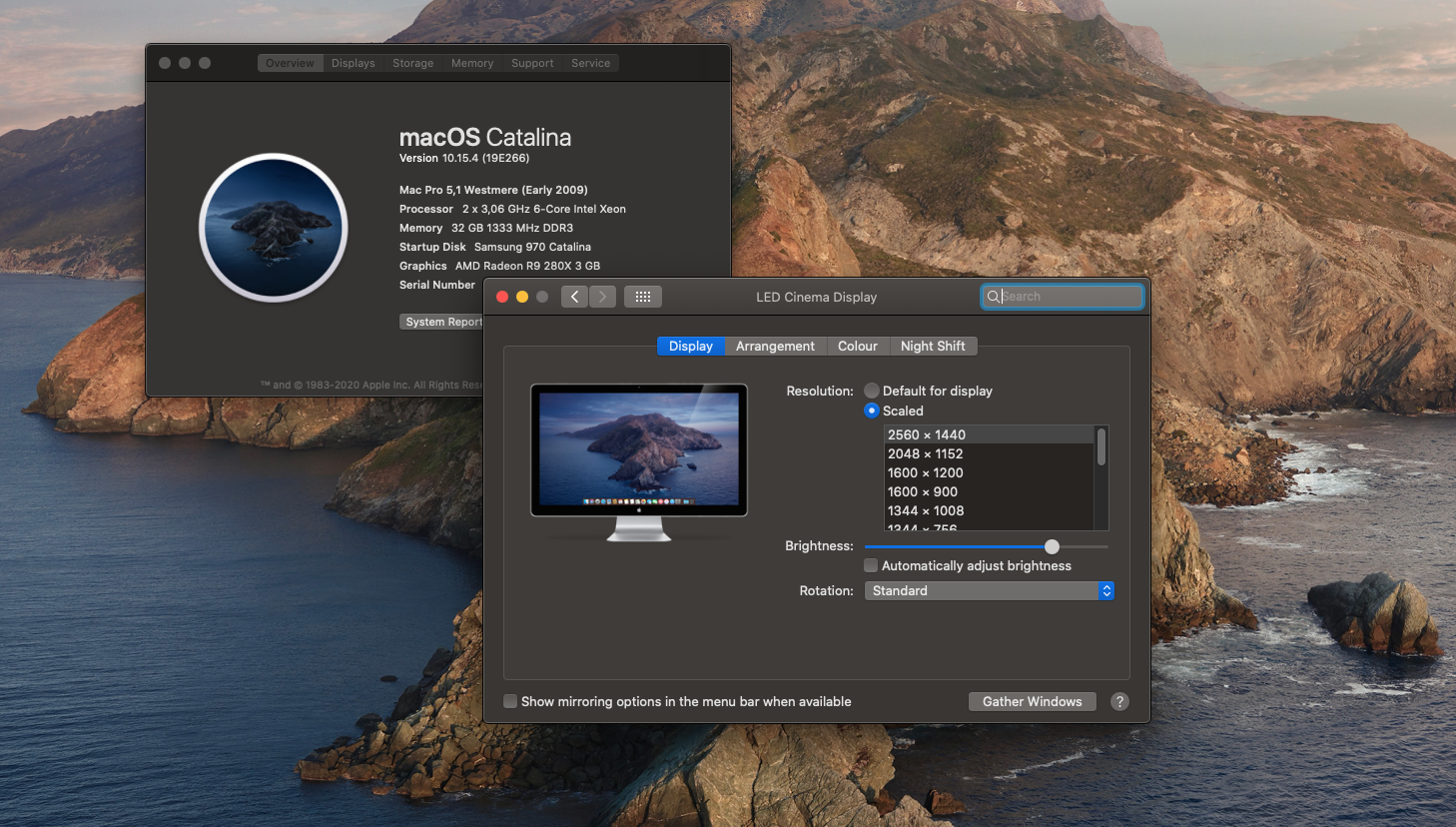The width and height of the screenshot is (1456, 827).
Task: Click the resolution list scrollbar
Action: [x=1101, y=446]
